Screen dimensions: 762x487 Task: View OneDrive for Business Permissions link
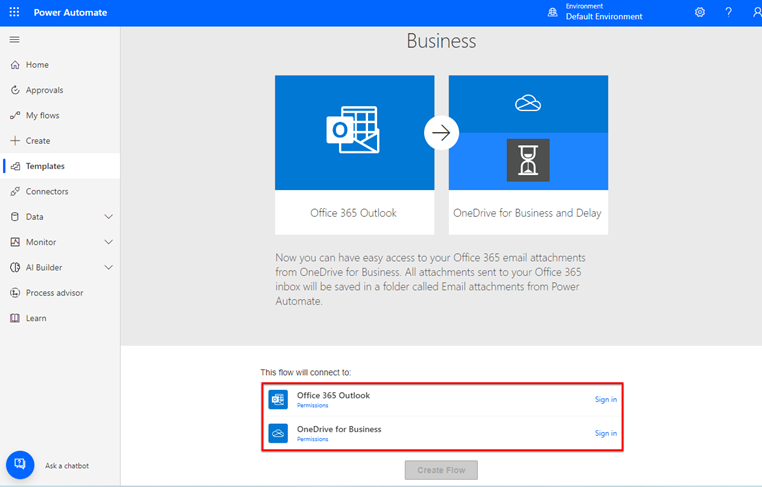312,439
